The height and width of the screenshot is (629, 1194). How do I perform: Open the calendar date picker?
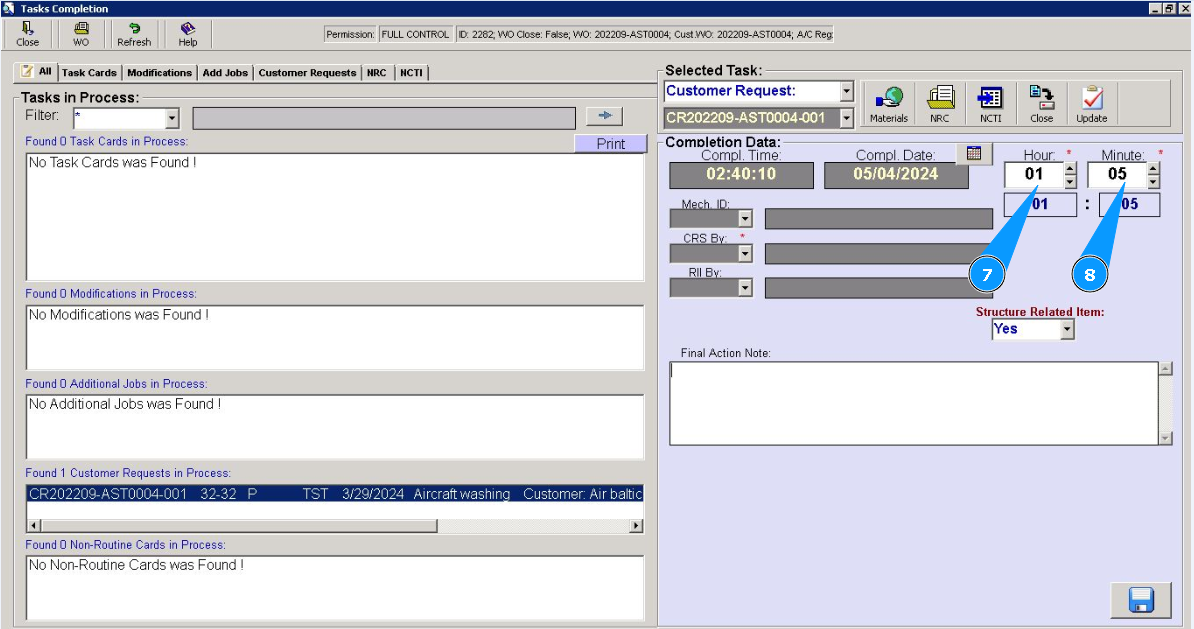tap(974, 153)
